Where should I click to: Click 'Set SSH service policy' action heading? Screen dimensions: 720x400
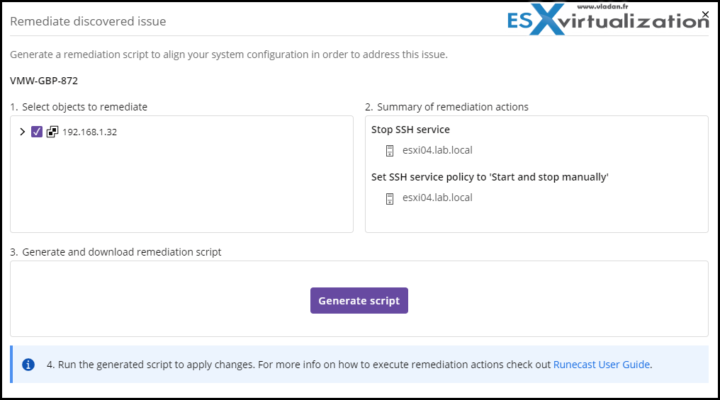[489, 177]
